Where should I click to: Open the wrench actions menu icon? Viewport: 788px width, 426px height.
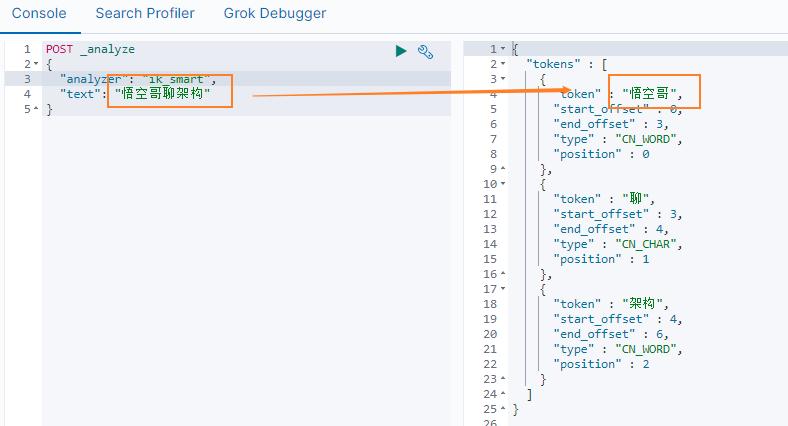click(x=424, y=51)
